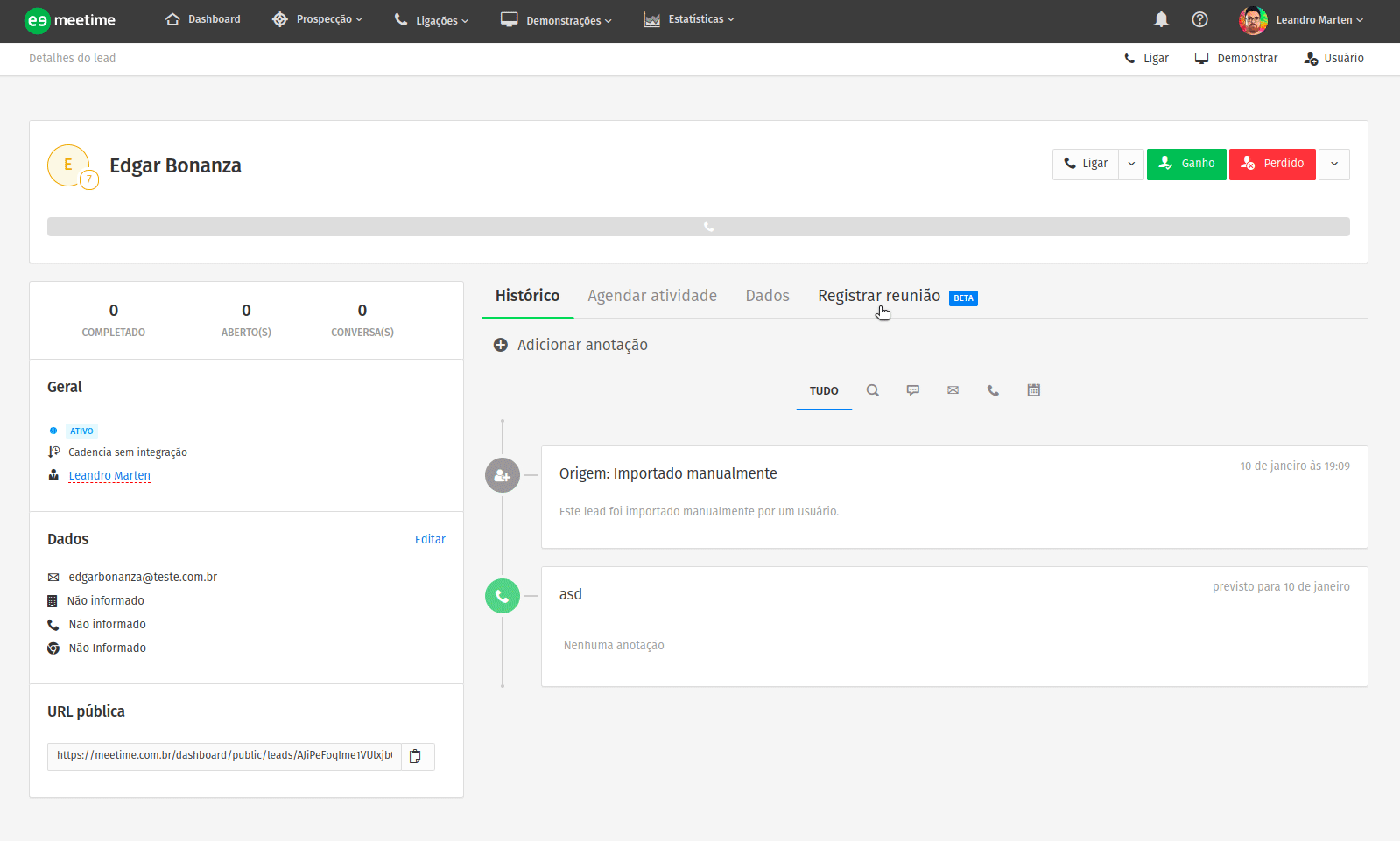Mark lead as Perdido
The image size is (1400, 841).
(1272, 164)
